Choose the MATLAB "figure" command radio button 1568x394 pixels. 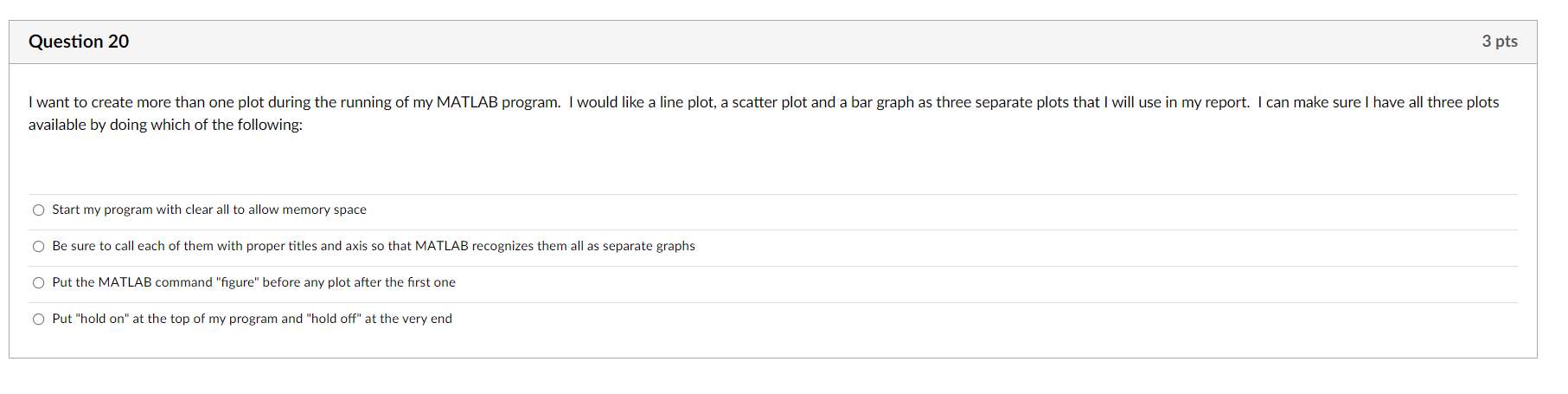coord(38,282)
